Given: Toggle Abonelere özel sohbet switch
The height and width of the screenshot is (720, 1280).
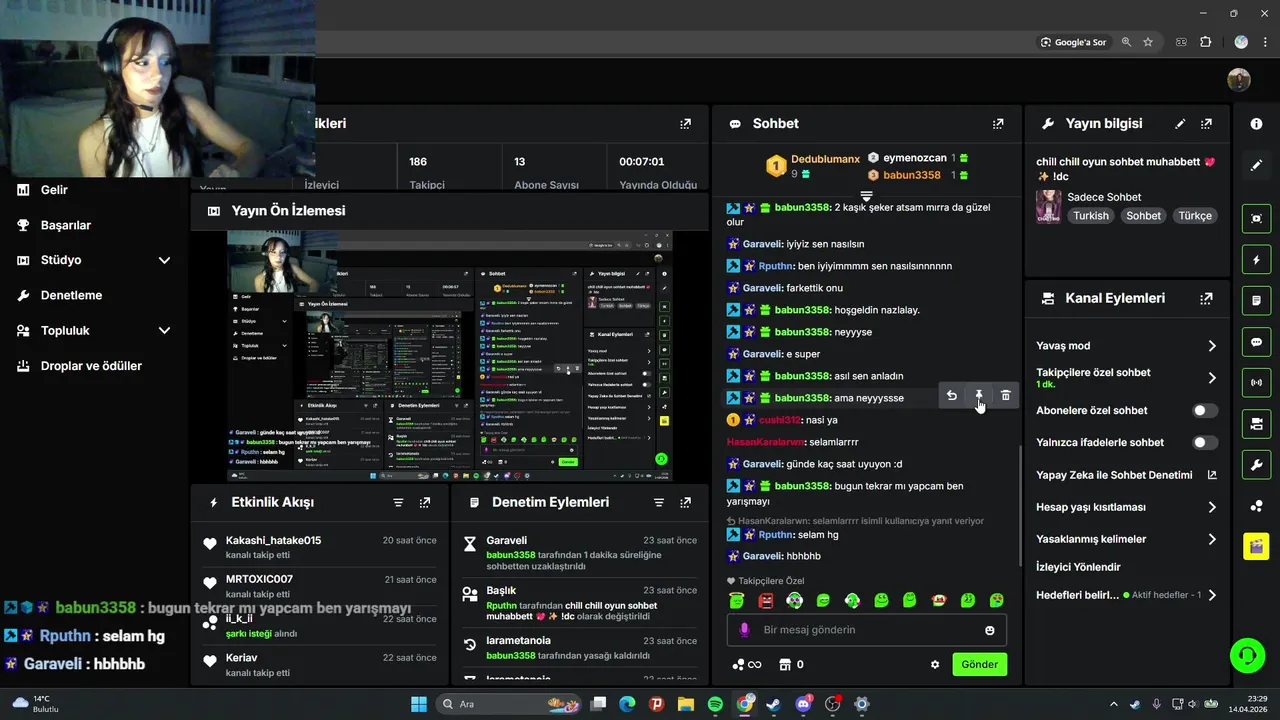Looking at the screenshot, I should coord(1205,411).
